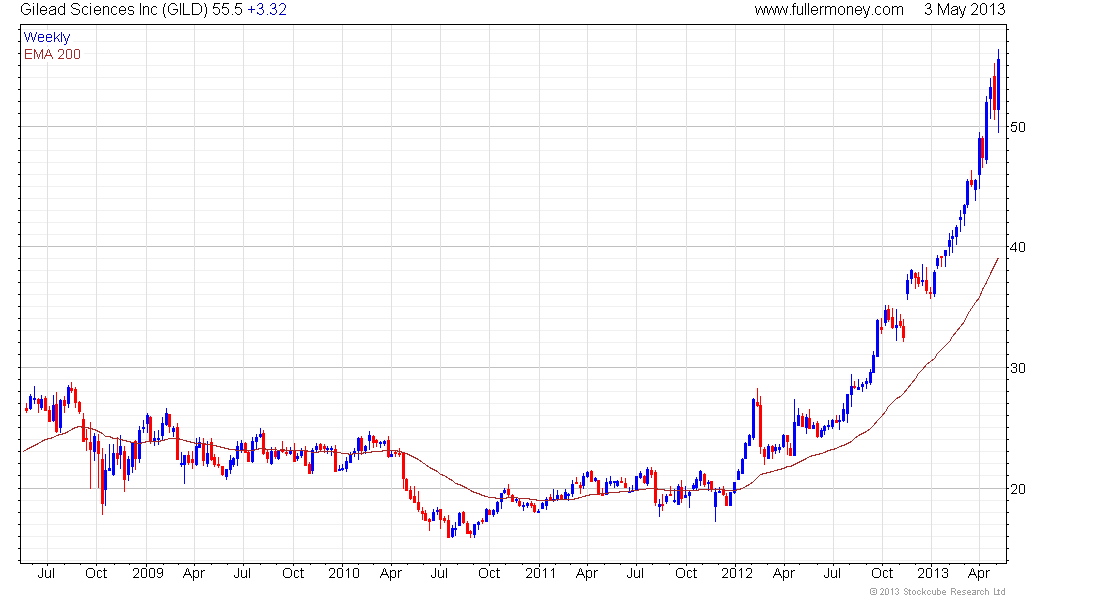Click the date 3 May 2013
Viewport: 1100px width, 600px height.
(964, 10)
